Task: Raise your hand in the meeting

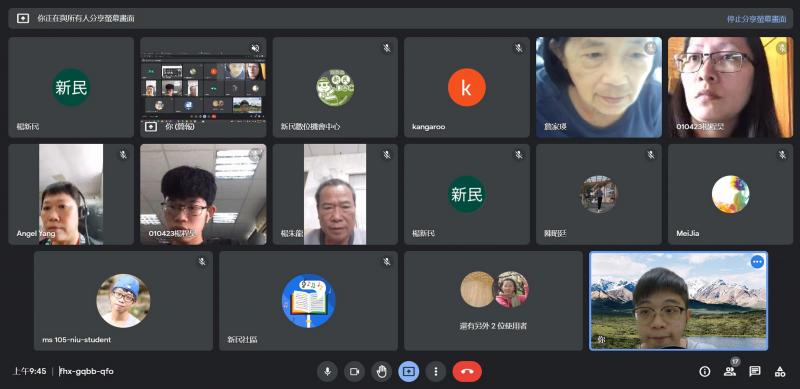Action: pos(382,372)
